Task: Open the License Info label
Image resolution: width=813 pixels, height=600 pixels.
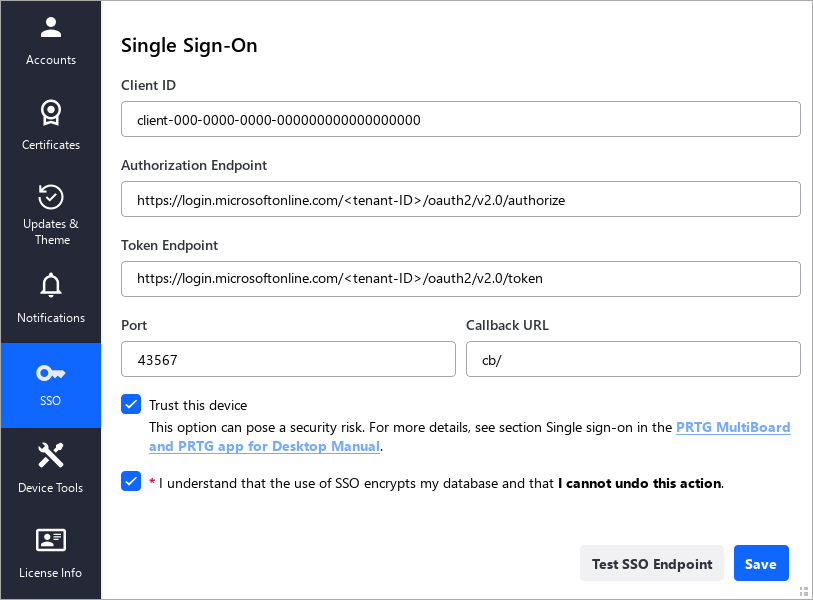Action: pyautogui.click(x=51, y=573)
